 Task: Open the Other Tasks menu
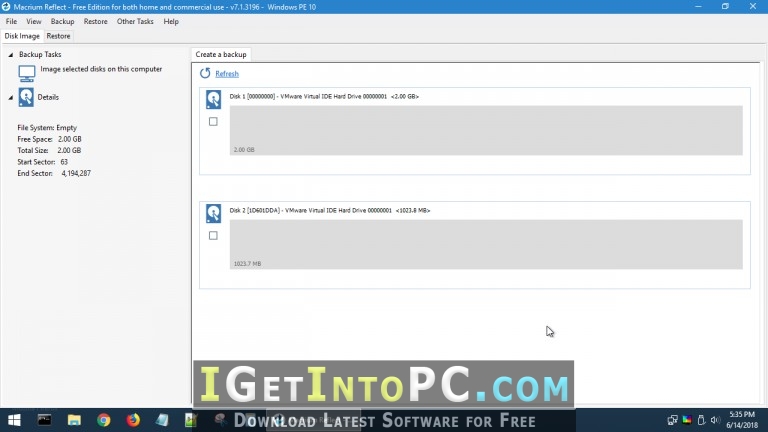(x=135, y=22)
